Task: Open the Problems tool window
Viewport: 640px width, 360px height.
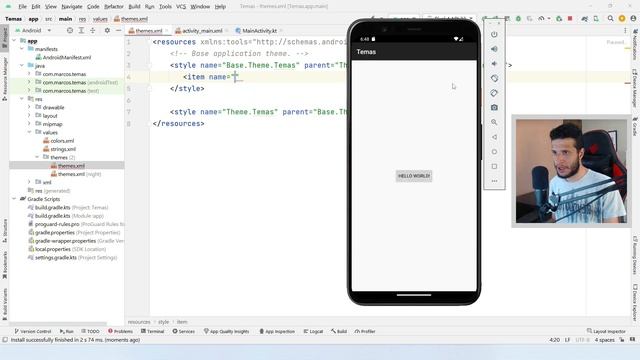Action: pyautogui.click(x=120, y=331)
